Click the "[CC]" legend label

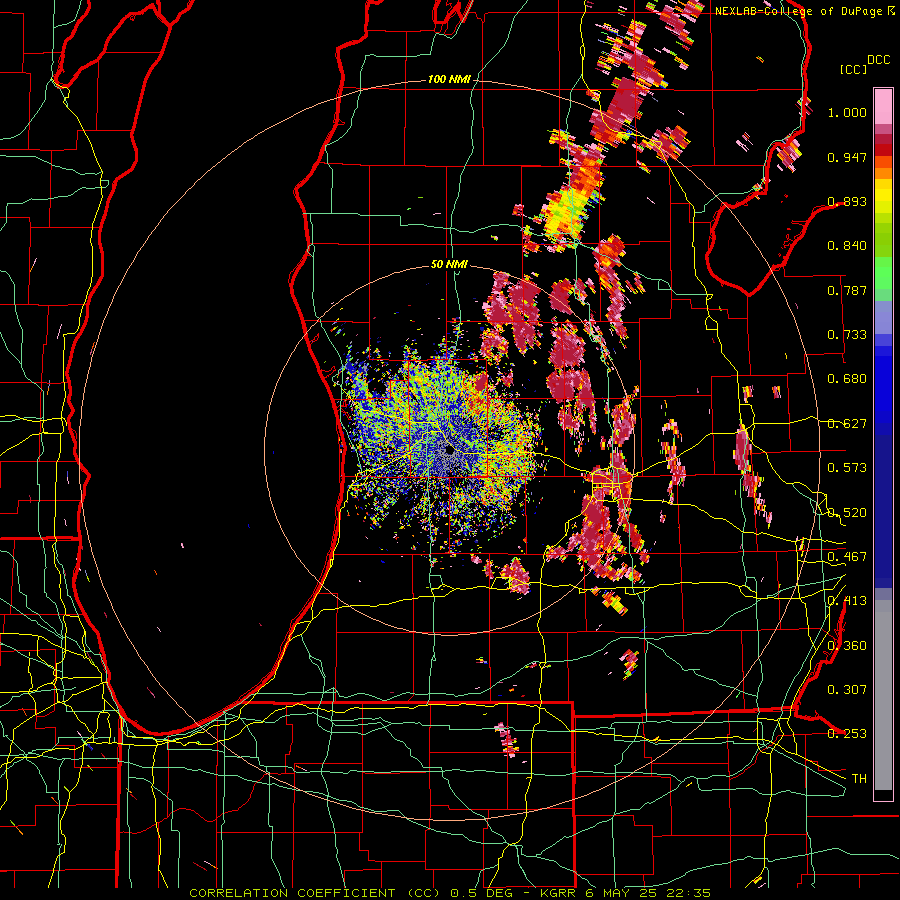853,69
